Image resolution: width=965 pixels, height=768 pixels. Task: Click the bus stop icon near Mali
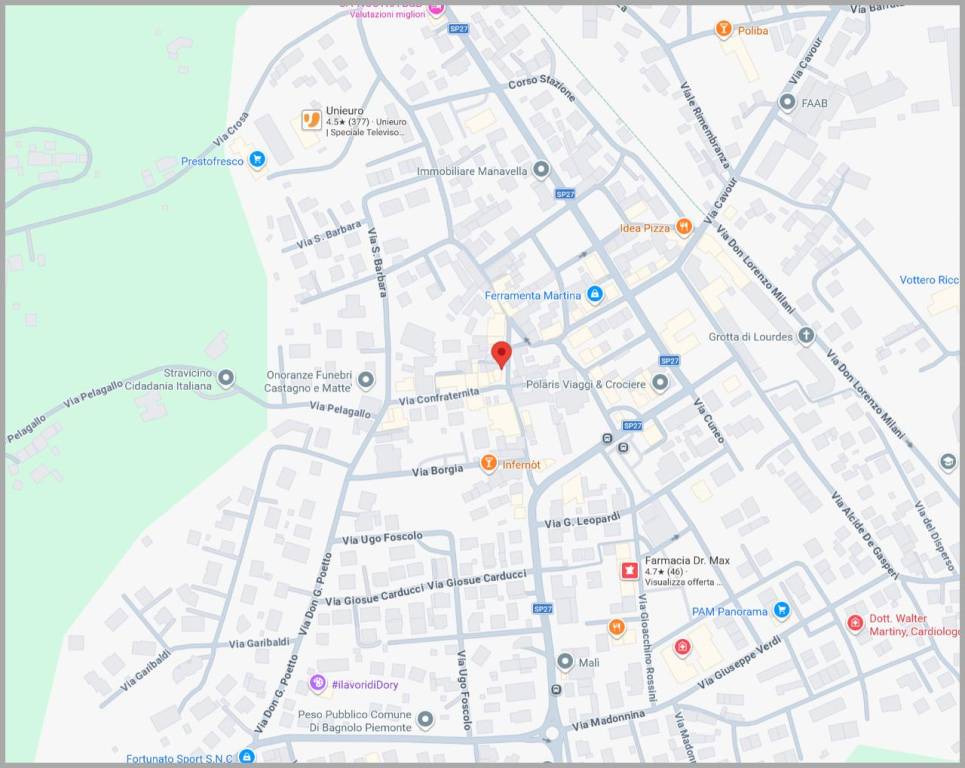(x=556, y=689)
